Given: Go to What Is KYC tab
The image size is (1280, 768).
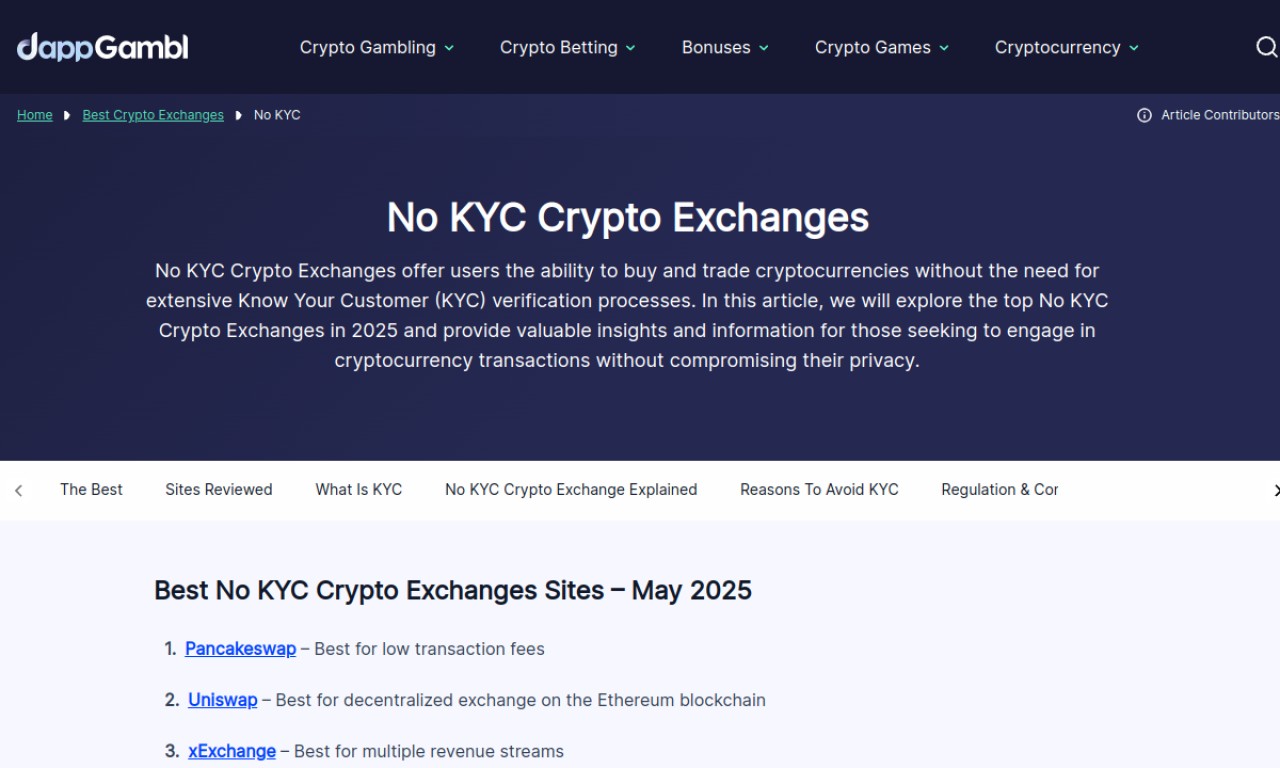Looking at the screenshot, I should coord(359,489).
